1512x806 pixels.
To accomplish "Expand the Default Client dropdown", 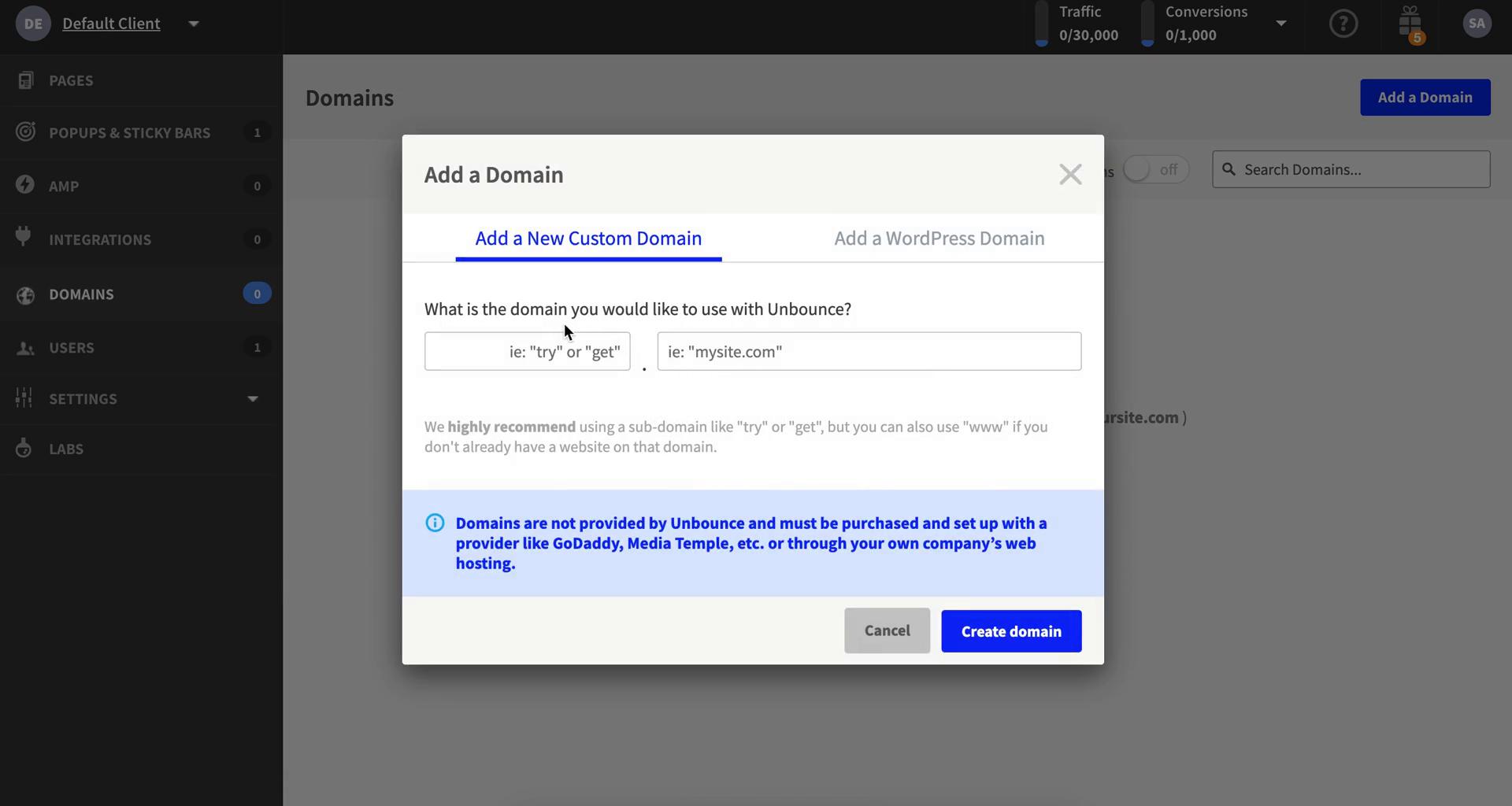I will coord(194,23).
